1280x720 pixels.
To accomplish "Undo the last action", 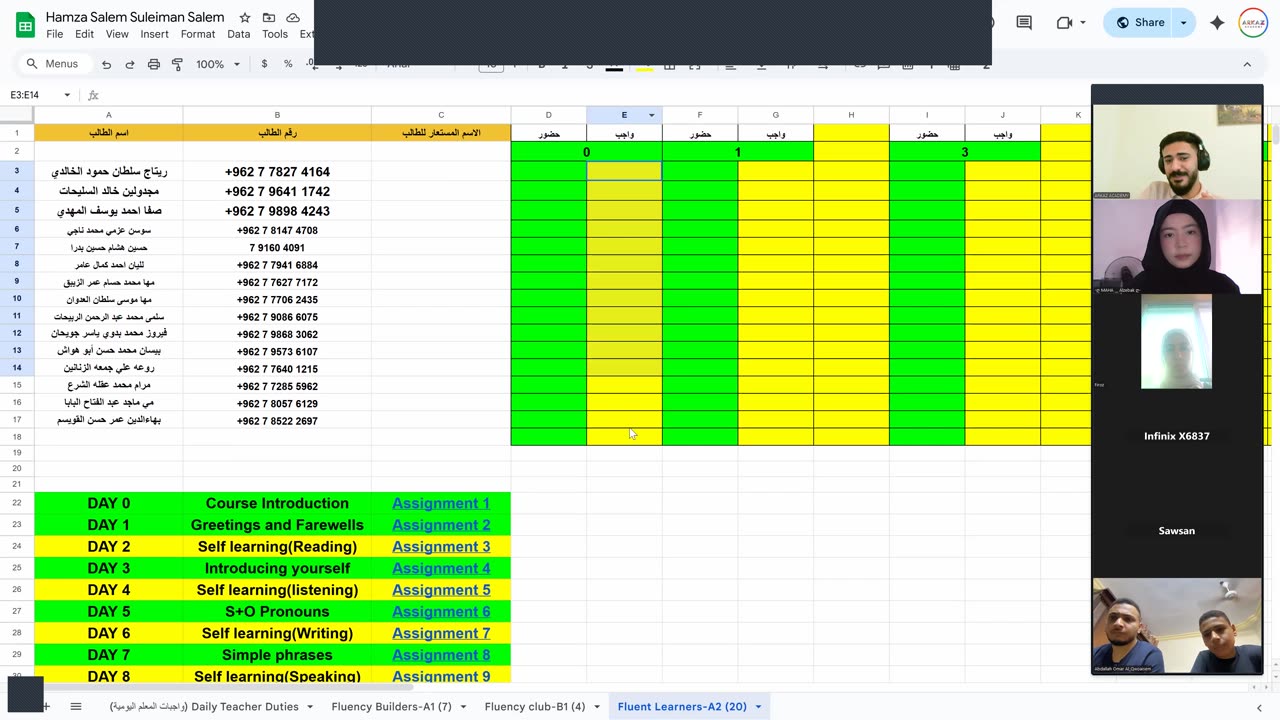I will [106, 64].
